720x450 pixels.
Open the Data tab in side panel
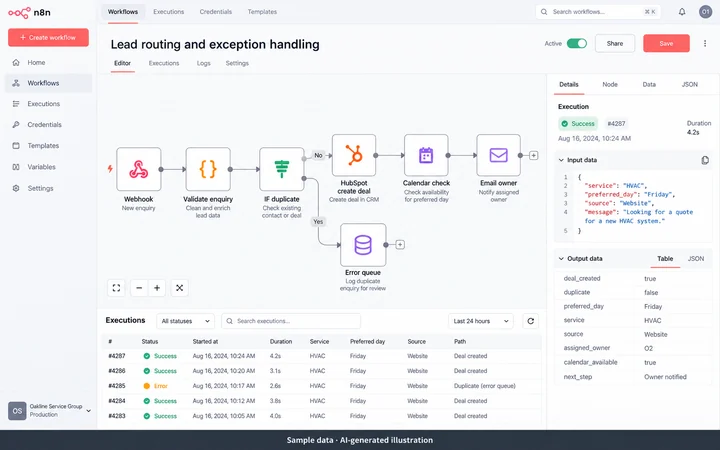(649, 84)
